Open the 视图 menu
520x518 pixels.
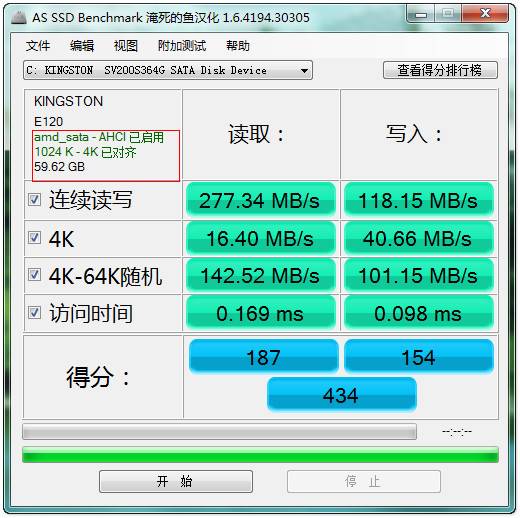pos(126,46)
